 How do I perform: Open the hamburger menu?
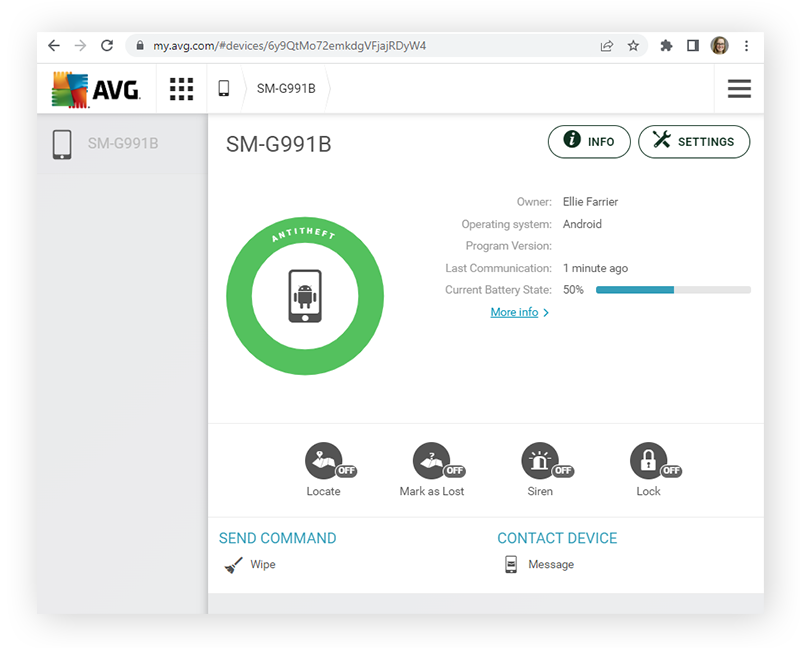pyautogui.click(x=739, y=89)
